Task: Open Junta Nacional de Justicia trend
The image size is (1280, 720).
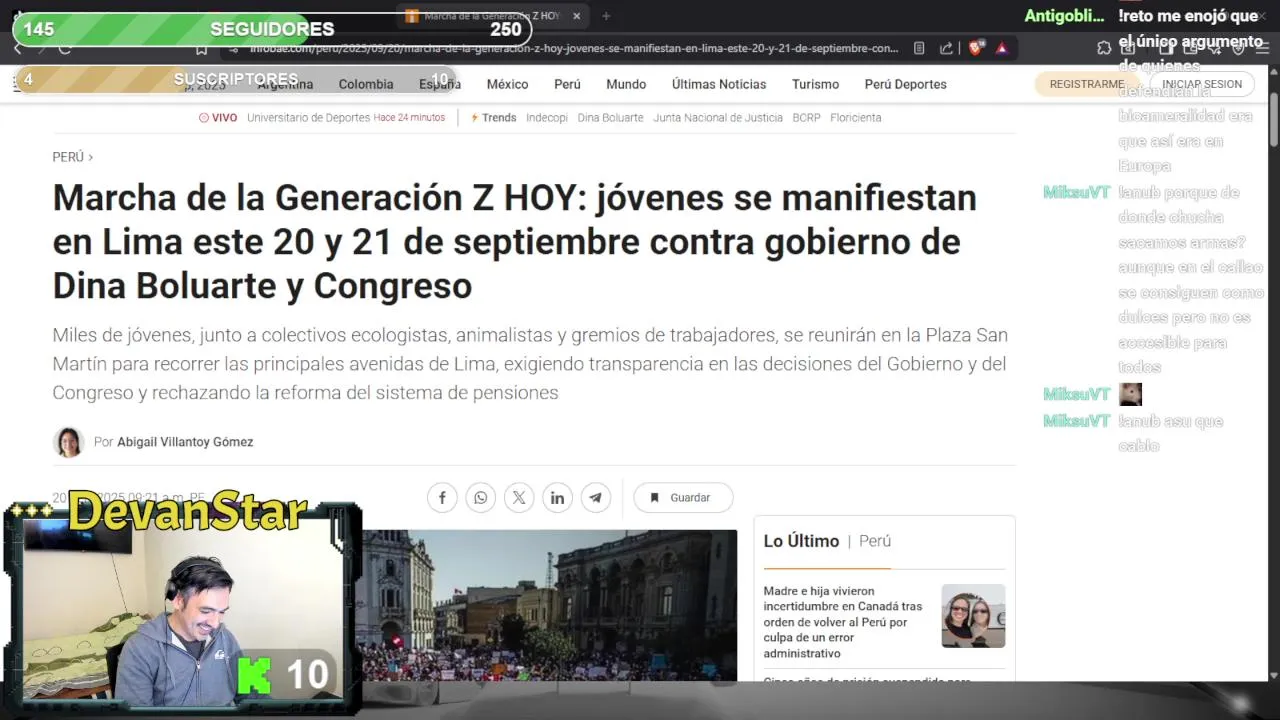Action: pyautogui.click(x=718, y=117)
